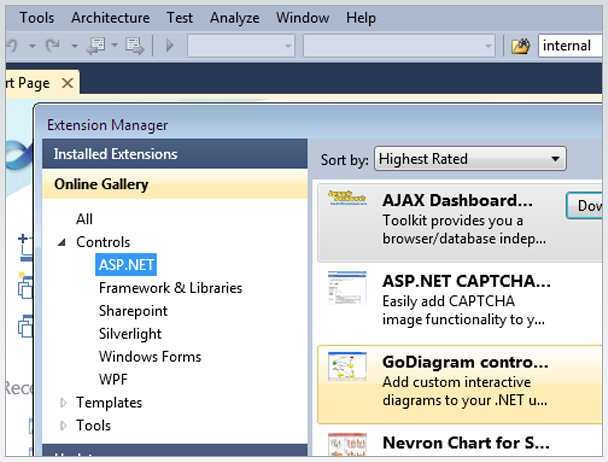Select the Tools category in tree
Screen dimensions: 608x462
pyautogui.click(x=93, y=426)
